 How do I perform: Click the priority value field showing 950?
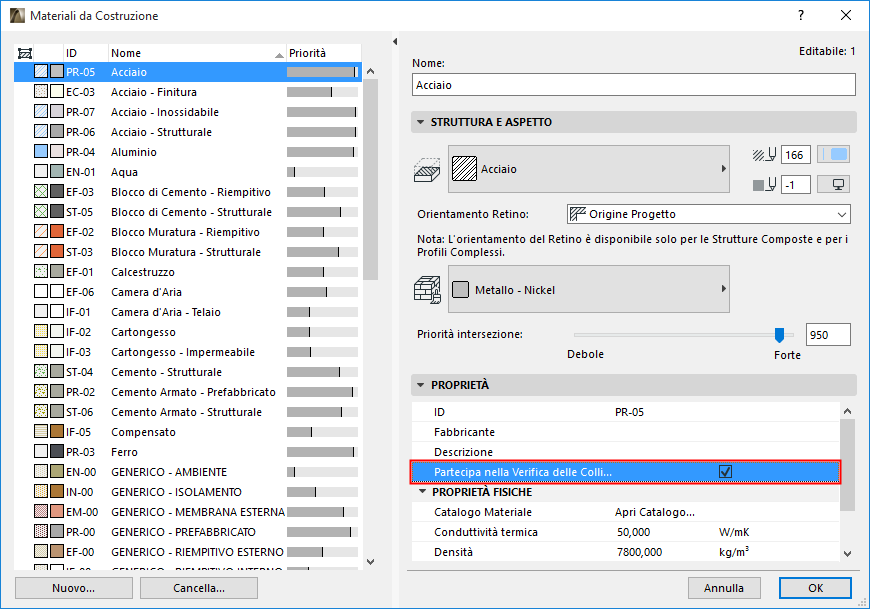click(x=828, y=334)
